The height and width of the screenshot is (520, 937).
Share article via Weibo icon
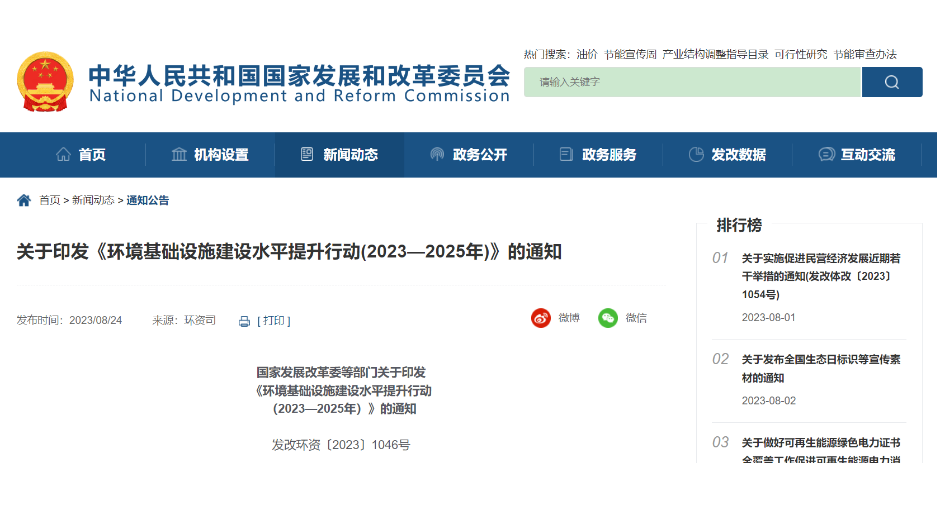541,318
